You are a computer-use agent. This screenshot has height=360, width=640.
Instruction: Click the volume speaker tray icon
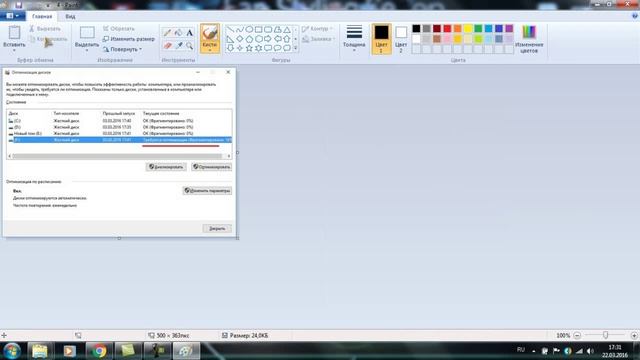pyautogui.click(x=590, y=351)
